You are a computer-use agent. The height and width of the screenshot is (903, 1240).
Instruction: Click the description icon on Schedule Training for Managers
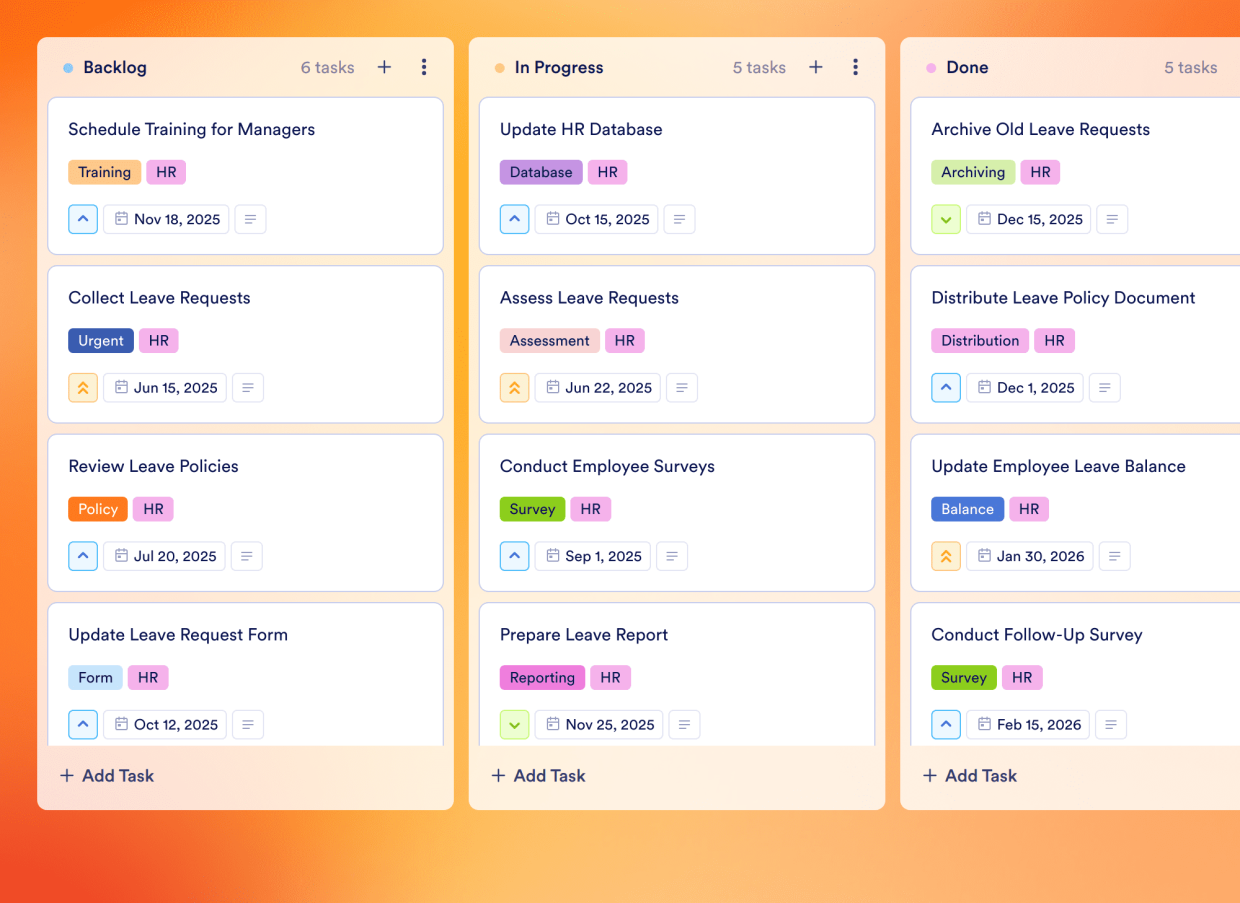[x=250, y=219]
